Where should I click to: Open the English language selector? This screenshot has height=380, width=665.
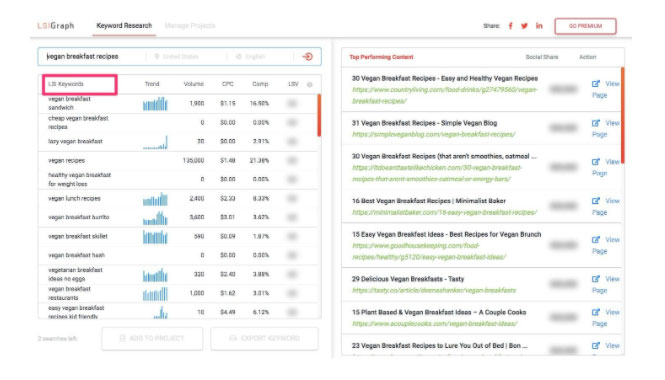point(251,56)
